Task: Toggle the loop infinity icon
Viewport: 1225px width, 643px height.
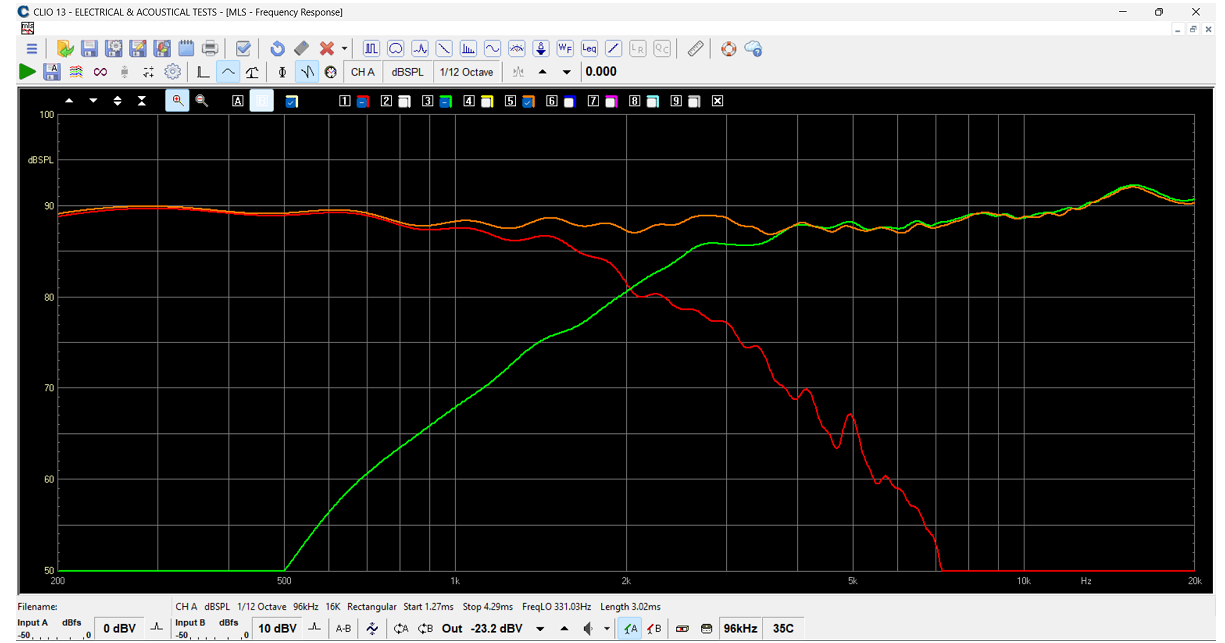Action: coord(100,72)
